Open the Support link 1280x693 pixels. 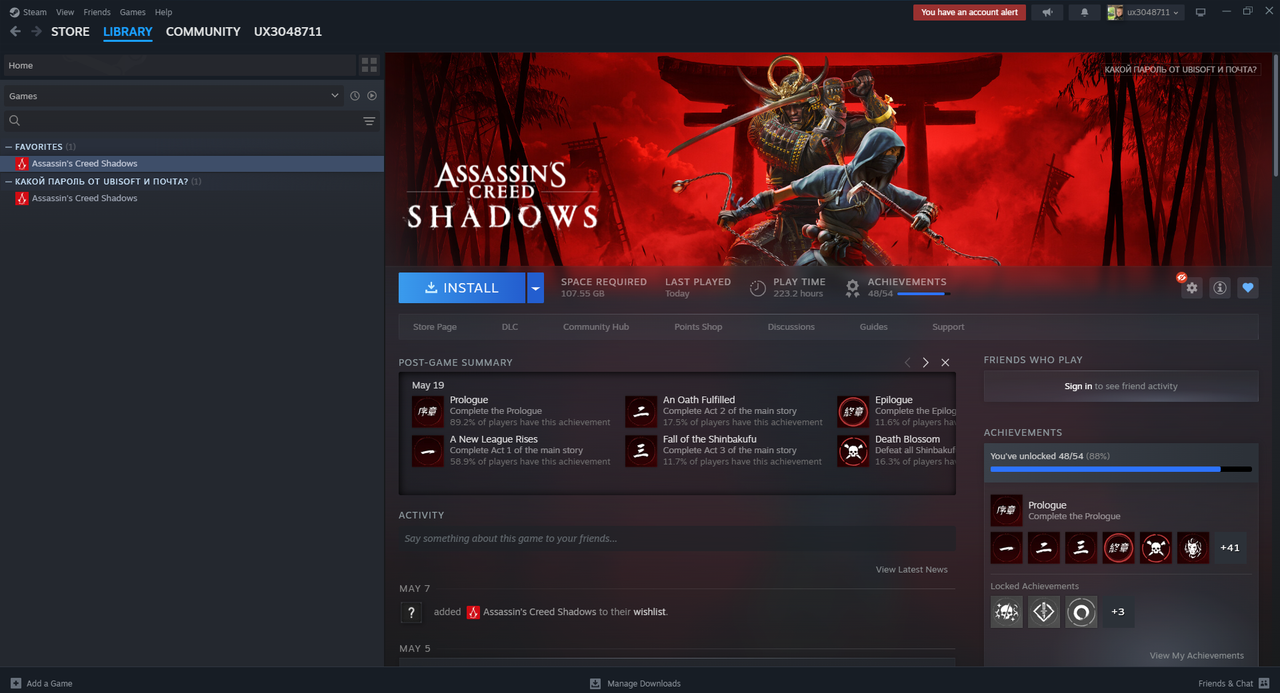coord(948,327)
